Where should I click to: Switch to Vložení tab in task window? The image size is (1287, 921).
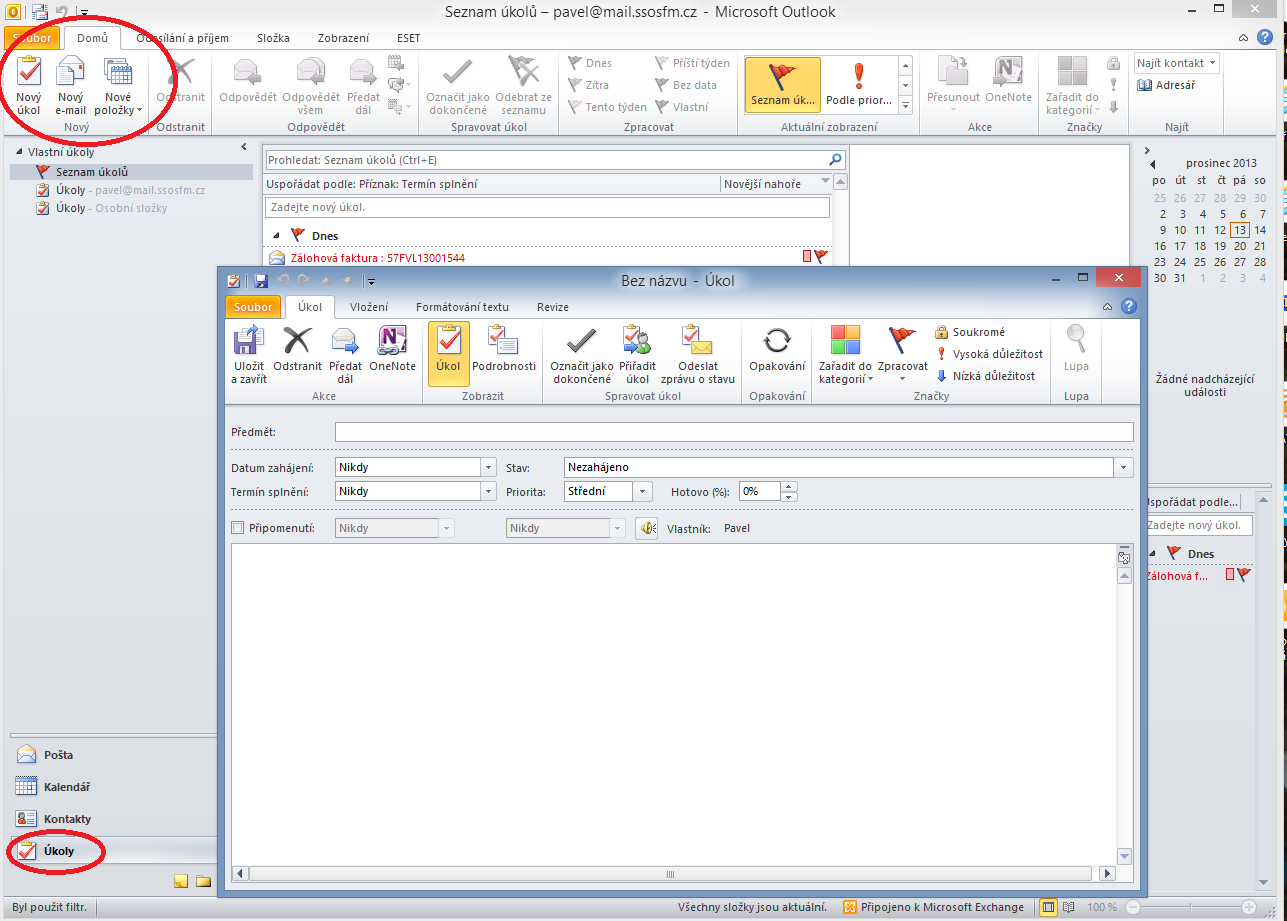(x=368, y=307)
